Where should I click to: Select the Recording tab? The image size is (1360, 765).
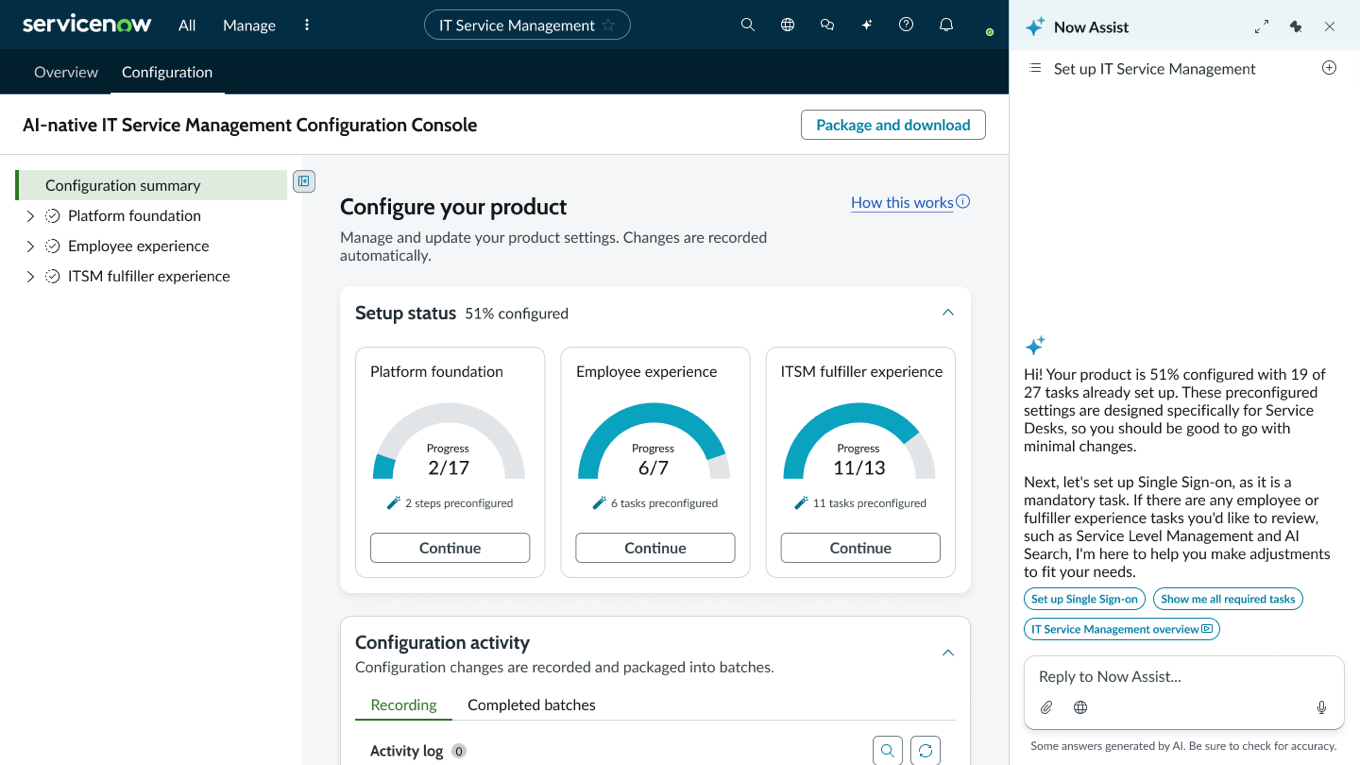coord(403,705)
